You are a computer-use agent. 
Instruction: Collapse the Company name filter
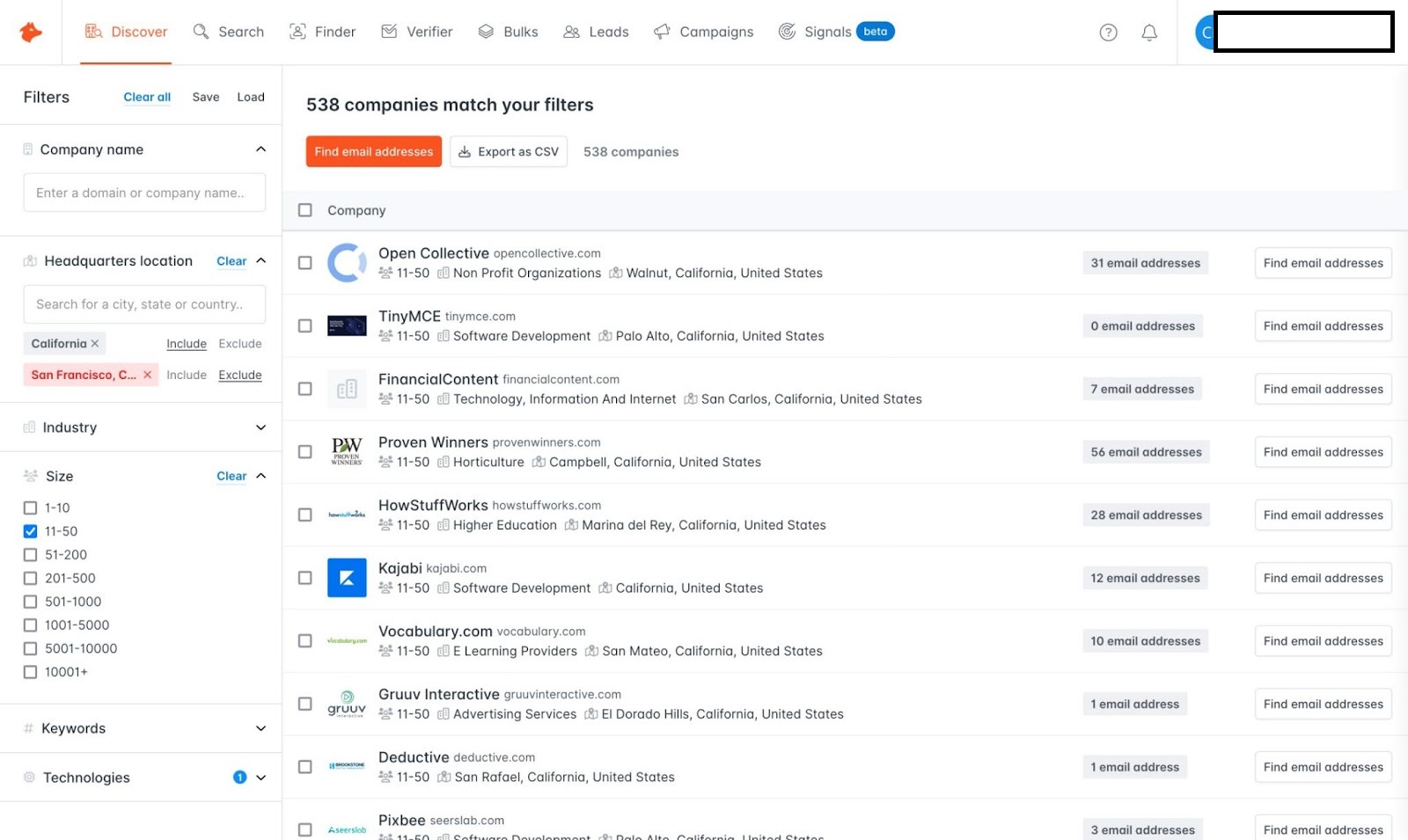point(260,150)
